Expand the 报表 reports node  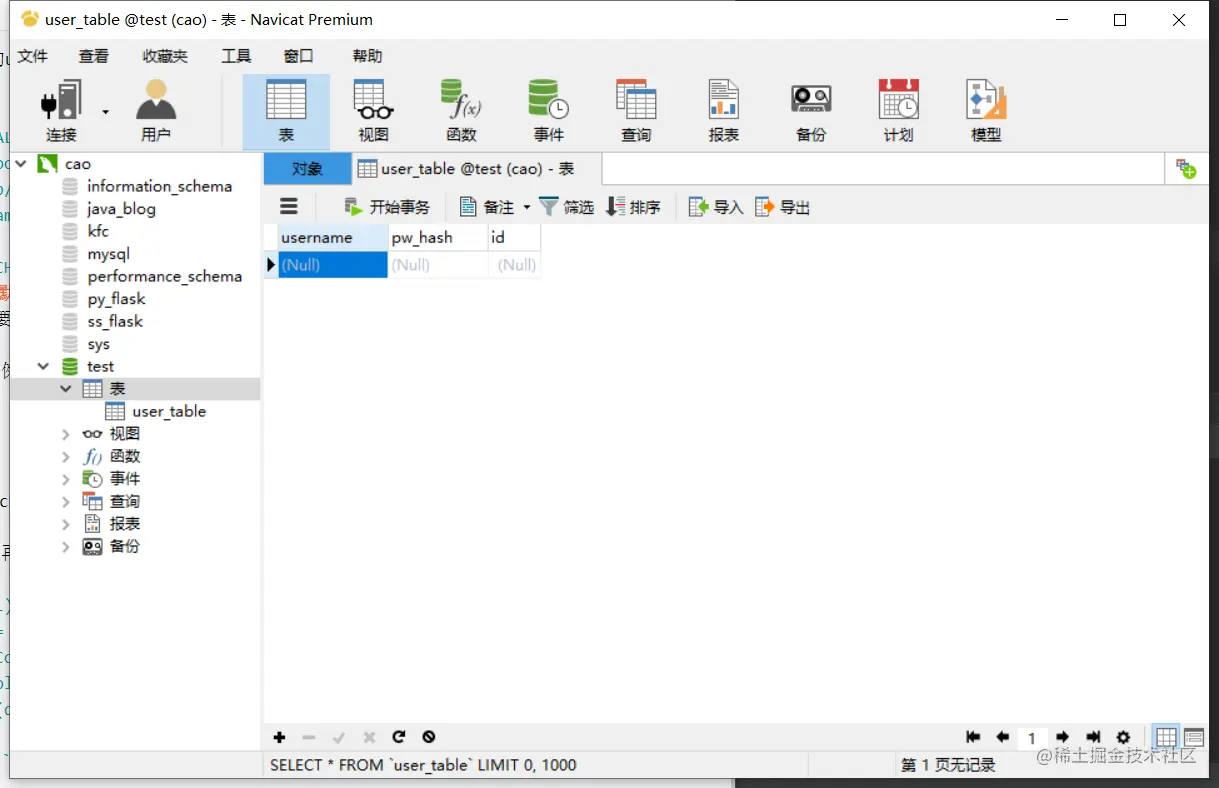pos(66,524)
